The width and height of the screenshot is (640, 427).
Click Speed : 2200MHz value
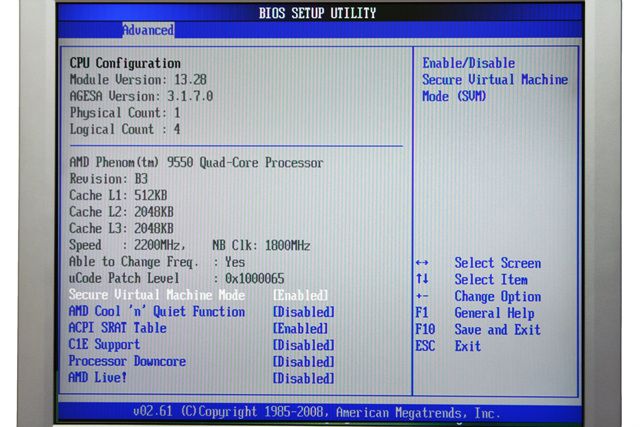tap(127, 245)
